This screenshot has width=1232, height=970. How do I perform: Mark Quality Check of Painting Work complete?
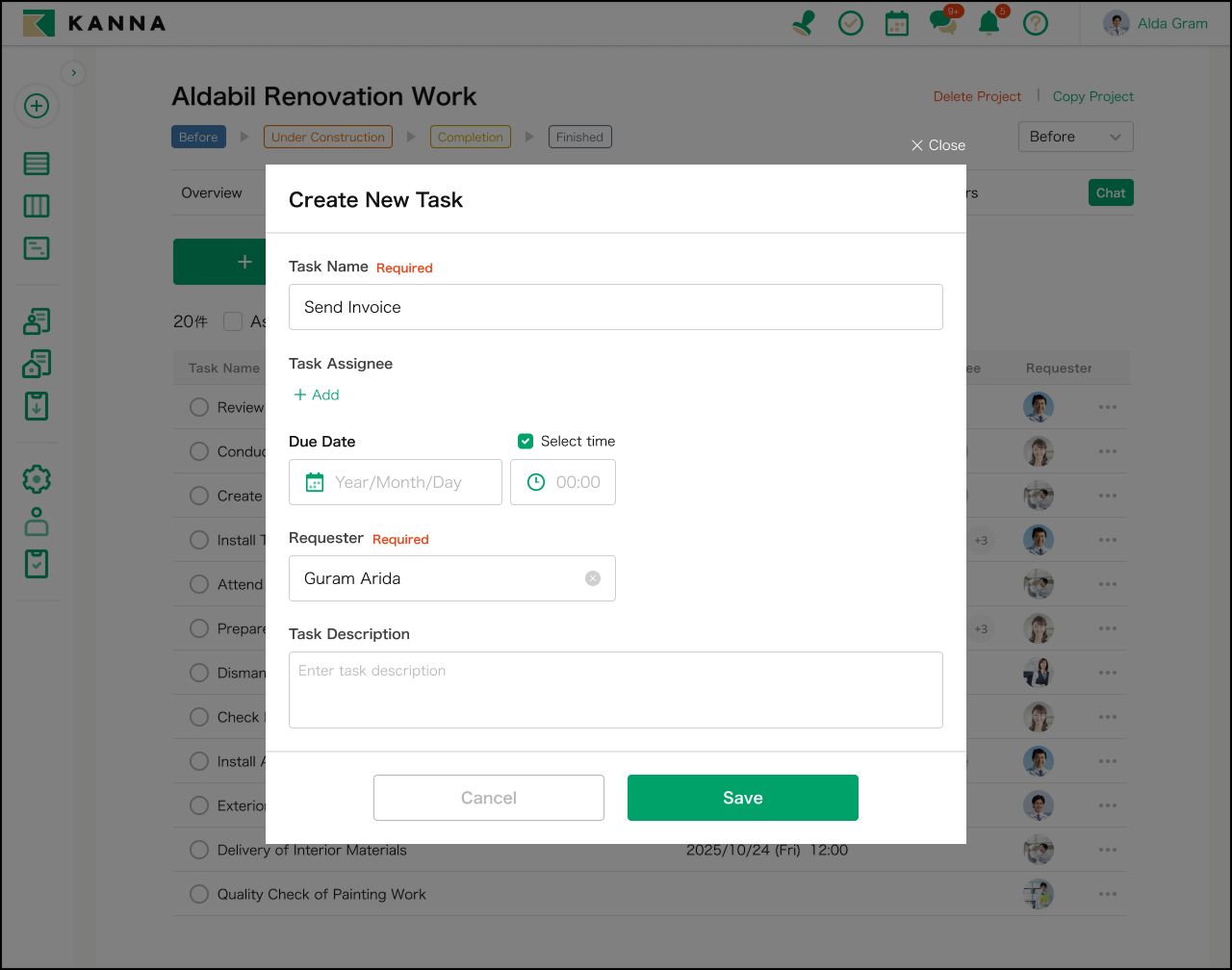199,894
